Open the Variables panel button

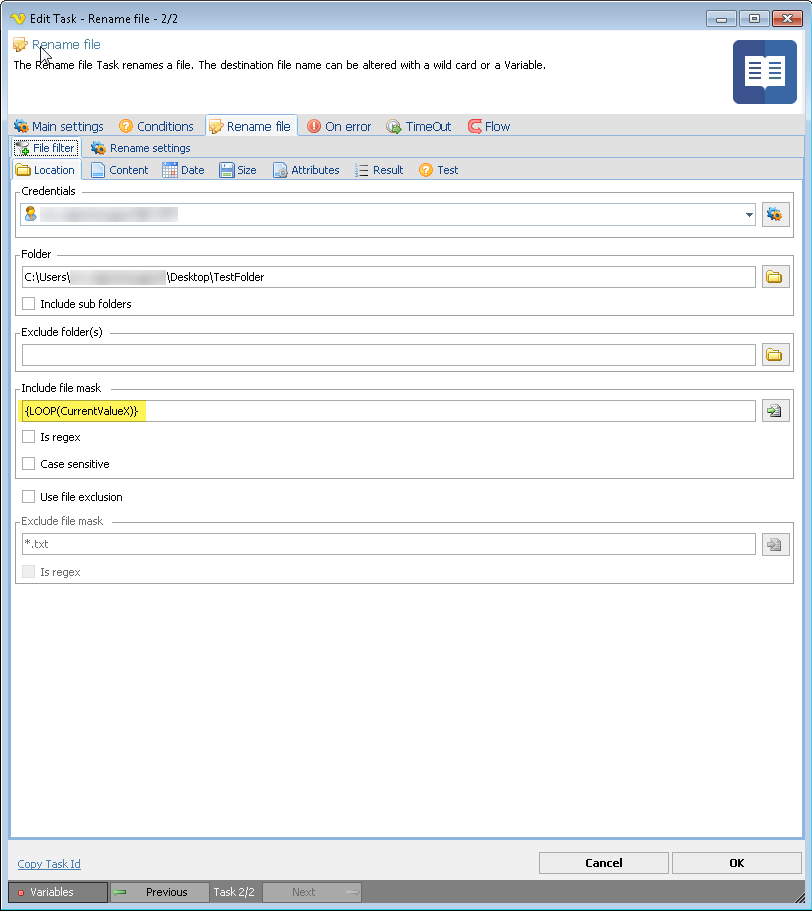coord(57,892)
